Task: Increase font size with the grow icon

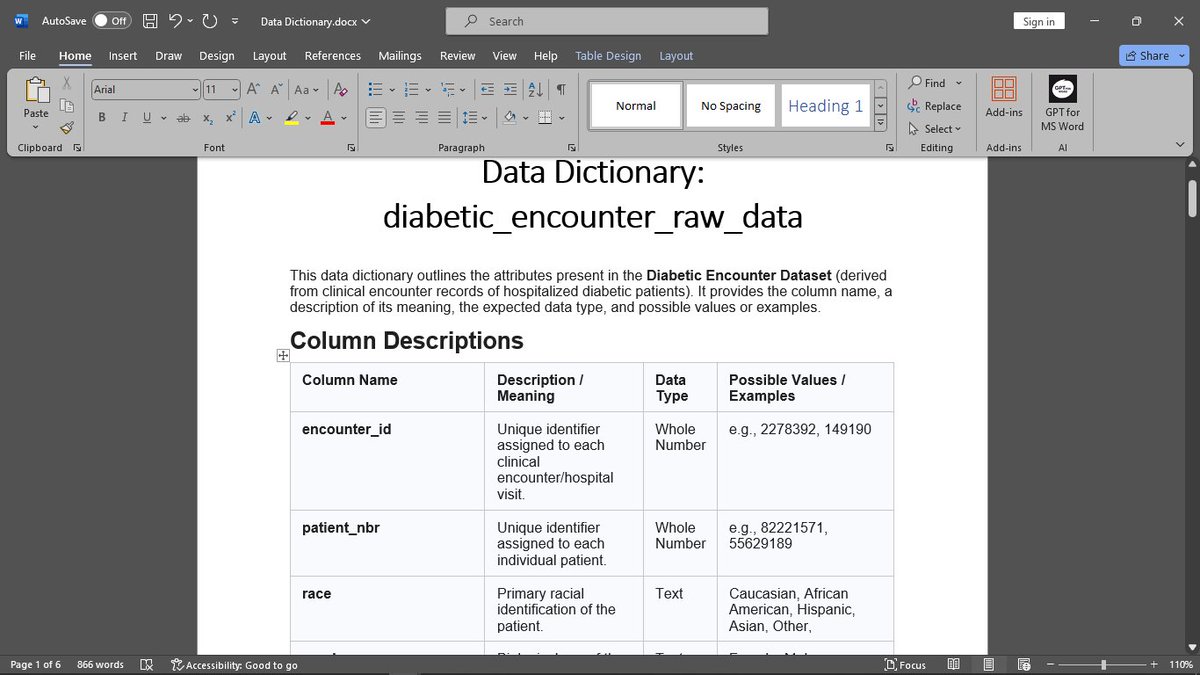Action: pos(253,89)
